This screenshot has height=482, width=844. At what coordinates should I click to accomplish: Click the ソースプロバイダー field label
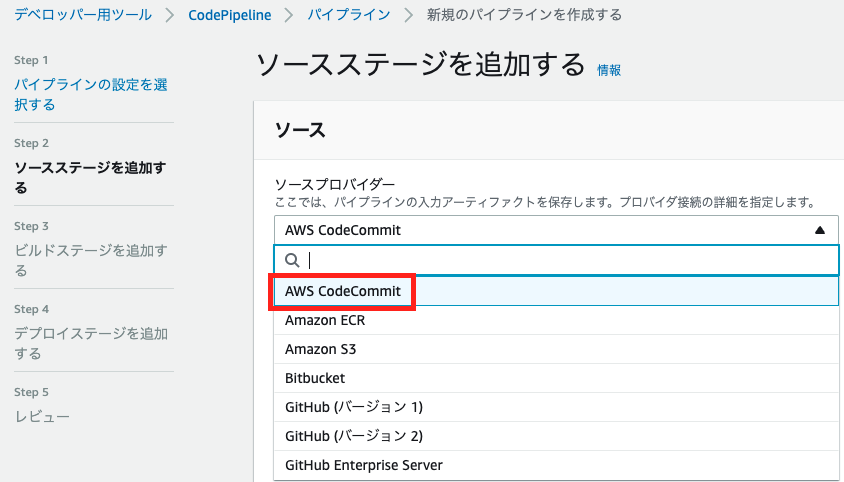(x=335, y=184)
